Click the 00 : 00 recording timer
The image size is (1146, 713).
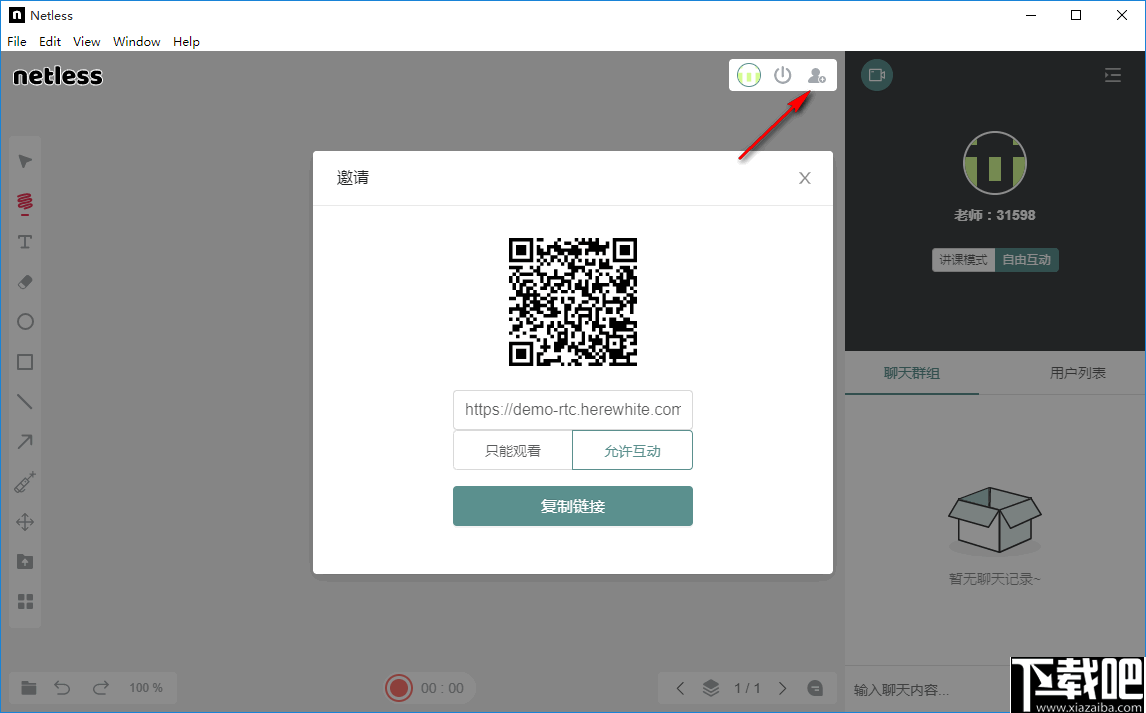click(x=442, y=688)
